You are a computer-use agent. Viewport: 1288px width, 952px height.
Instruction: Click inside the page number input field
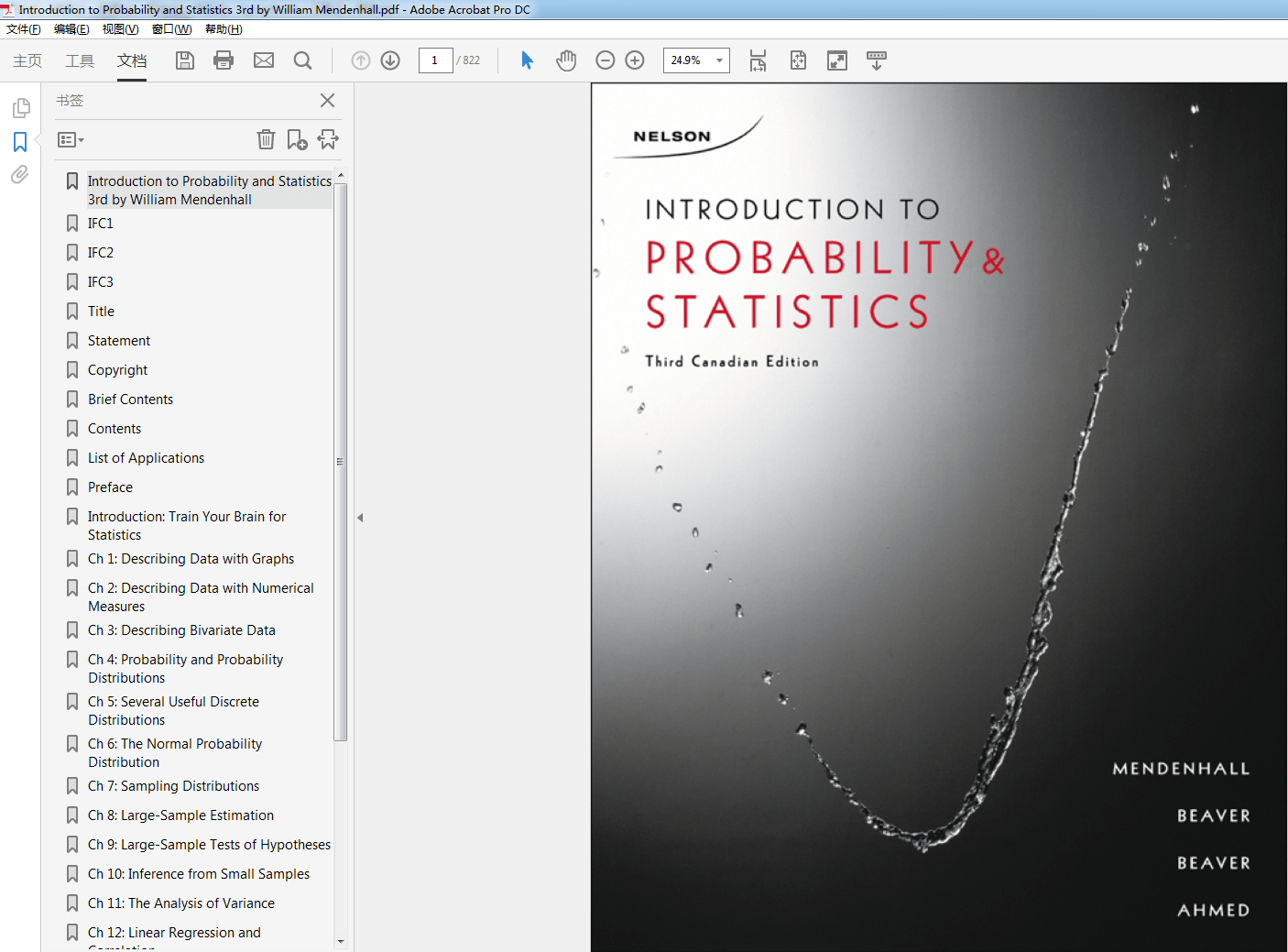436,60
